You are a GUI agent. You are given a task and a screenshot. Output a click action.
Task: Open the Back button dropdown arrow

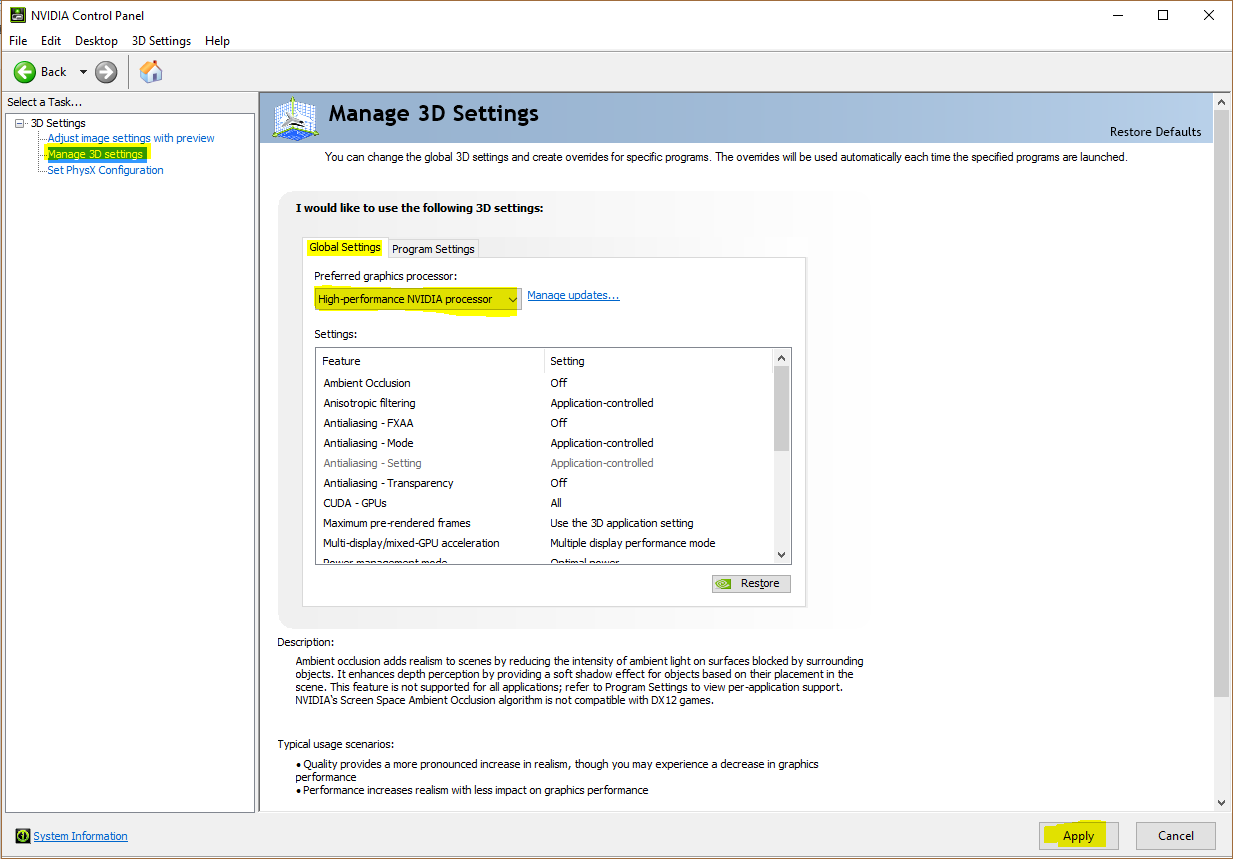[83, 71]
